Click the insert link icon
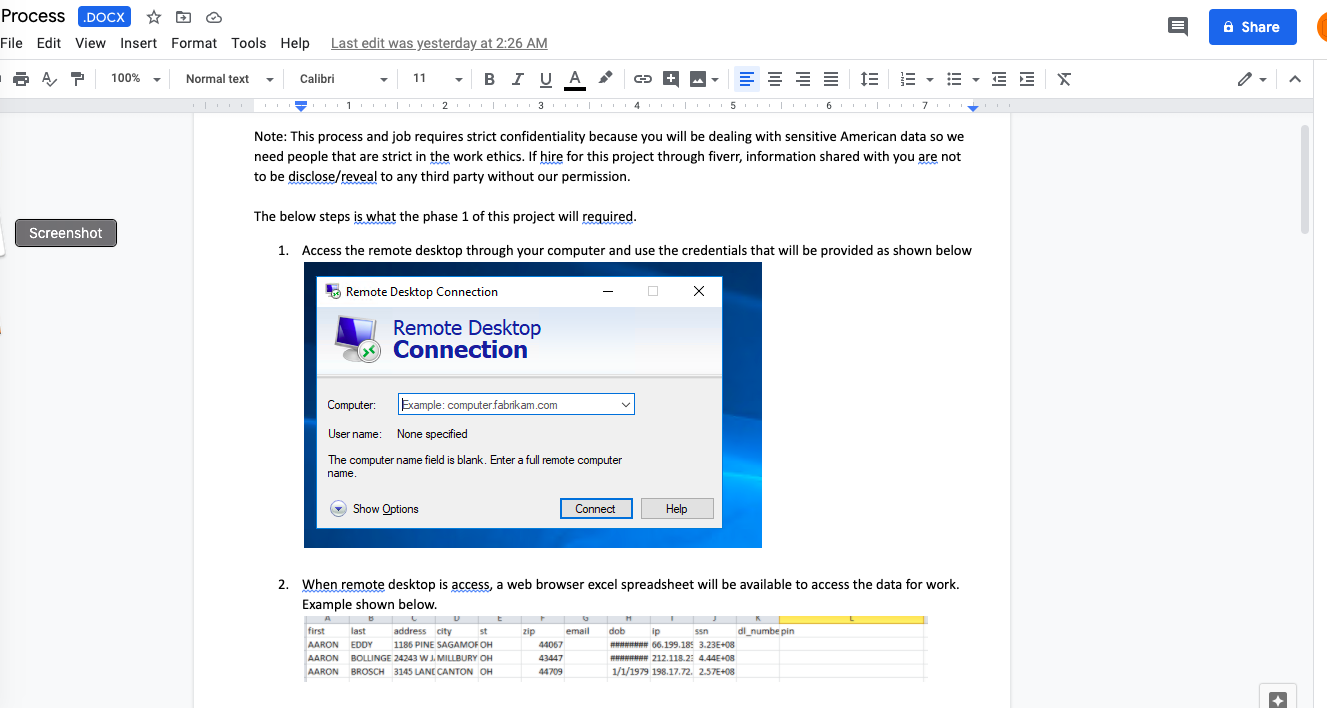The height and width of the screenshot is (708, 1327). pos(643,79)
